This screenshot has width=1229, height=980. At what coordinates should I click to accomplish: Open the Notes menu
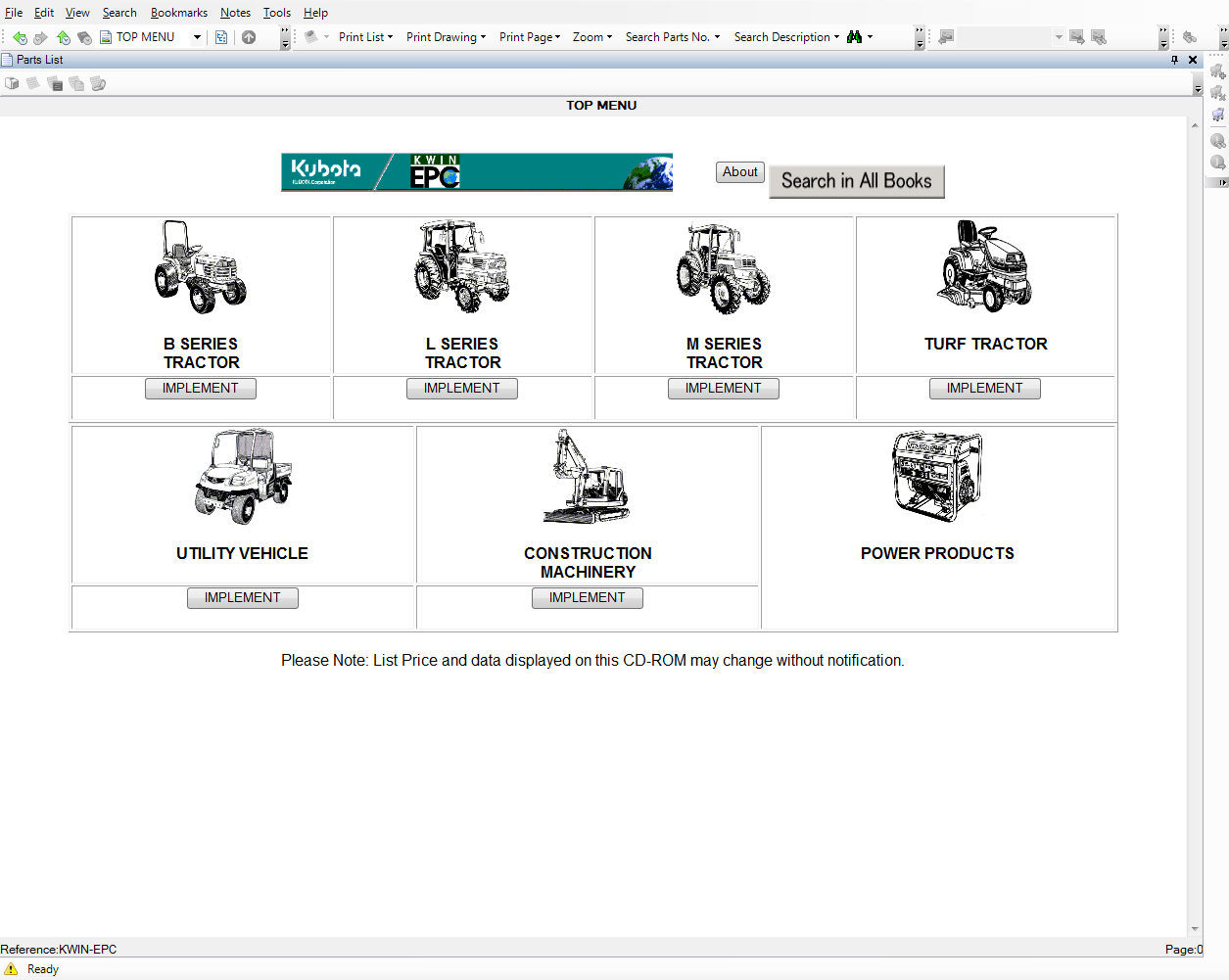click(x=235, y=13)
